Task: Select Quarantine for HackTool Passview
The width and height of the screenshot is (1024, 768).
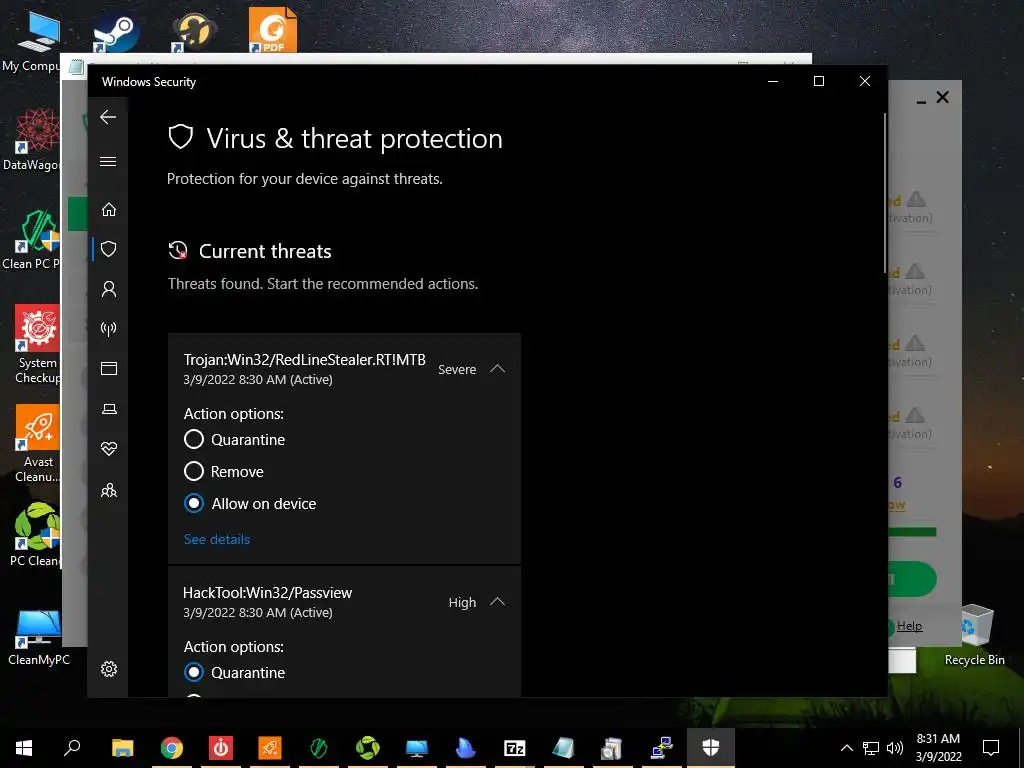Action: pos(194,672)
